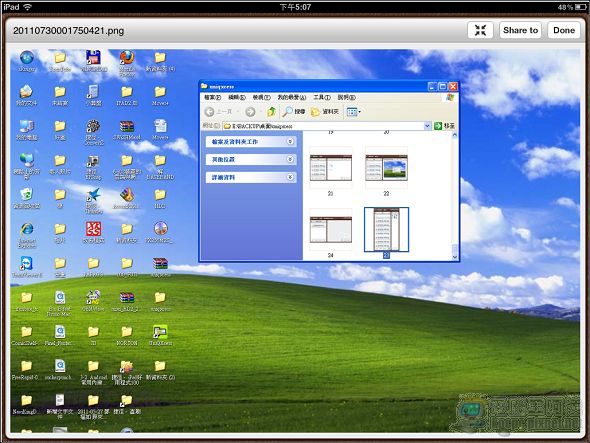Collapse the File and Folder Tasks panel
This screenshot has height=443, width=590.
coord(290,142)
